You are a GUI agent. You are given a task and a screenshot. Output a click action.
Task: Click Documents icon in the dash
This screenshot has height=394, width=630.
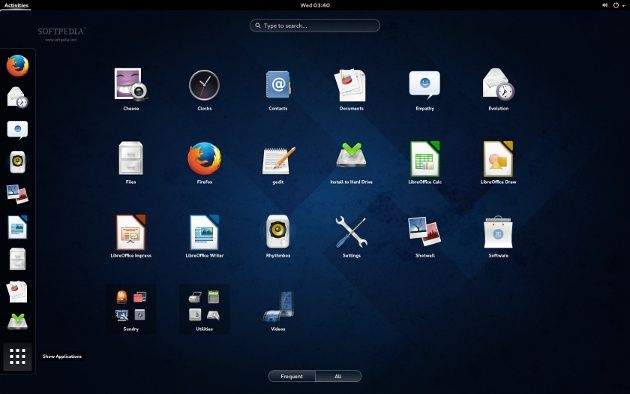[x=18, y=291]
